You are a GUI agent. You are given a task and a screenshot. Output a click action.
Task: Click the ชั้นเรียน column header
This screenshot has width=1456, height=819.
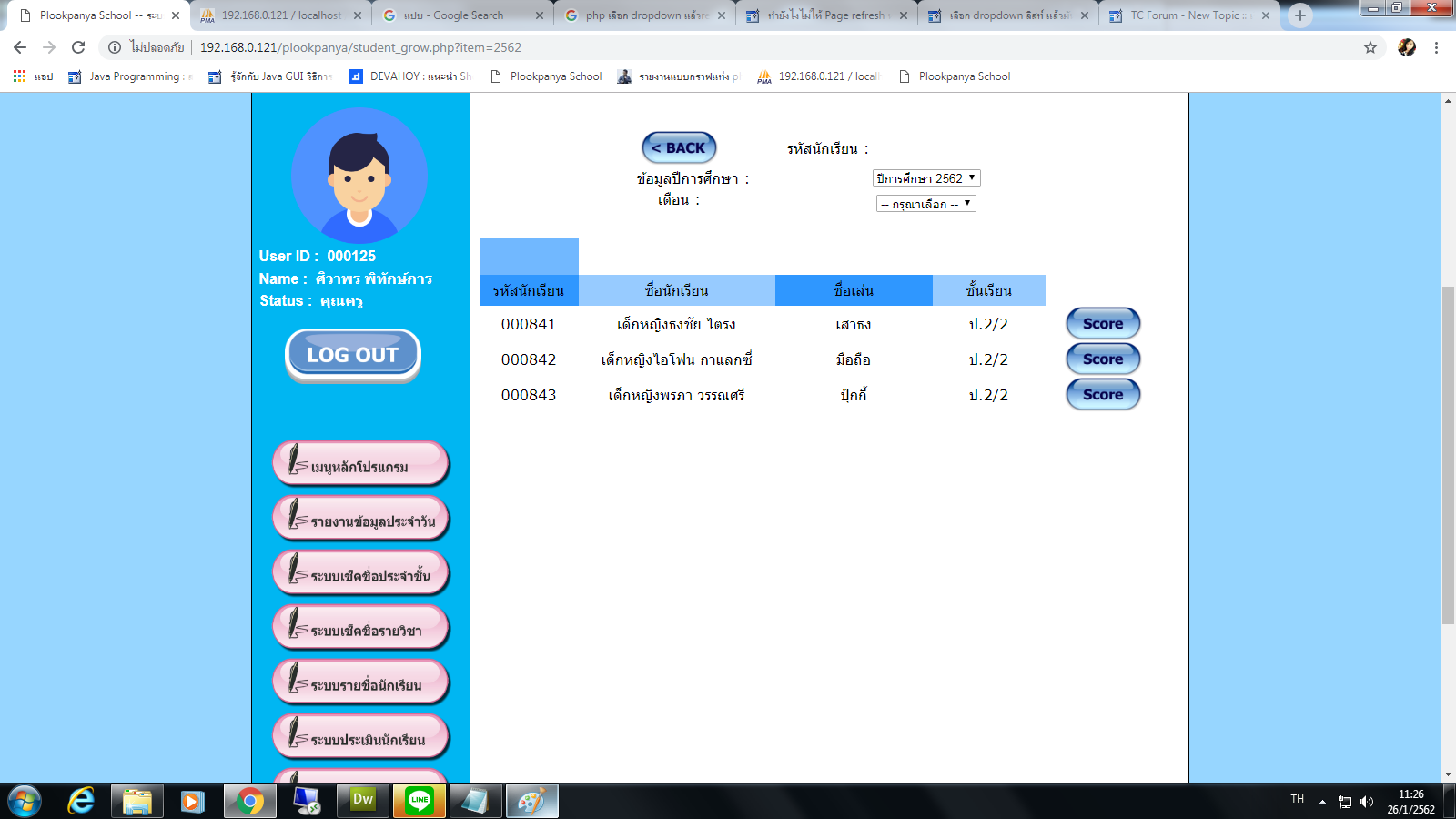(x=989, y=290)
